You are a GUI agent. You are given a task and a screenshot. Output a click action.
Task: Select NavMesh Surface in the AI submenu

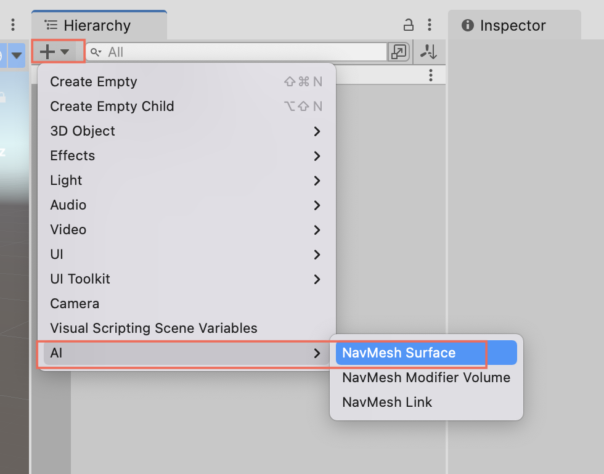[398, 353]
